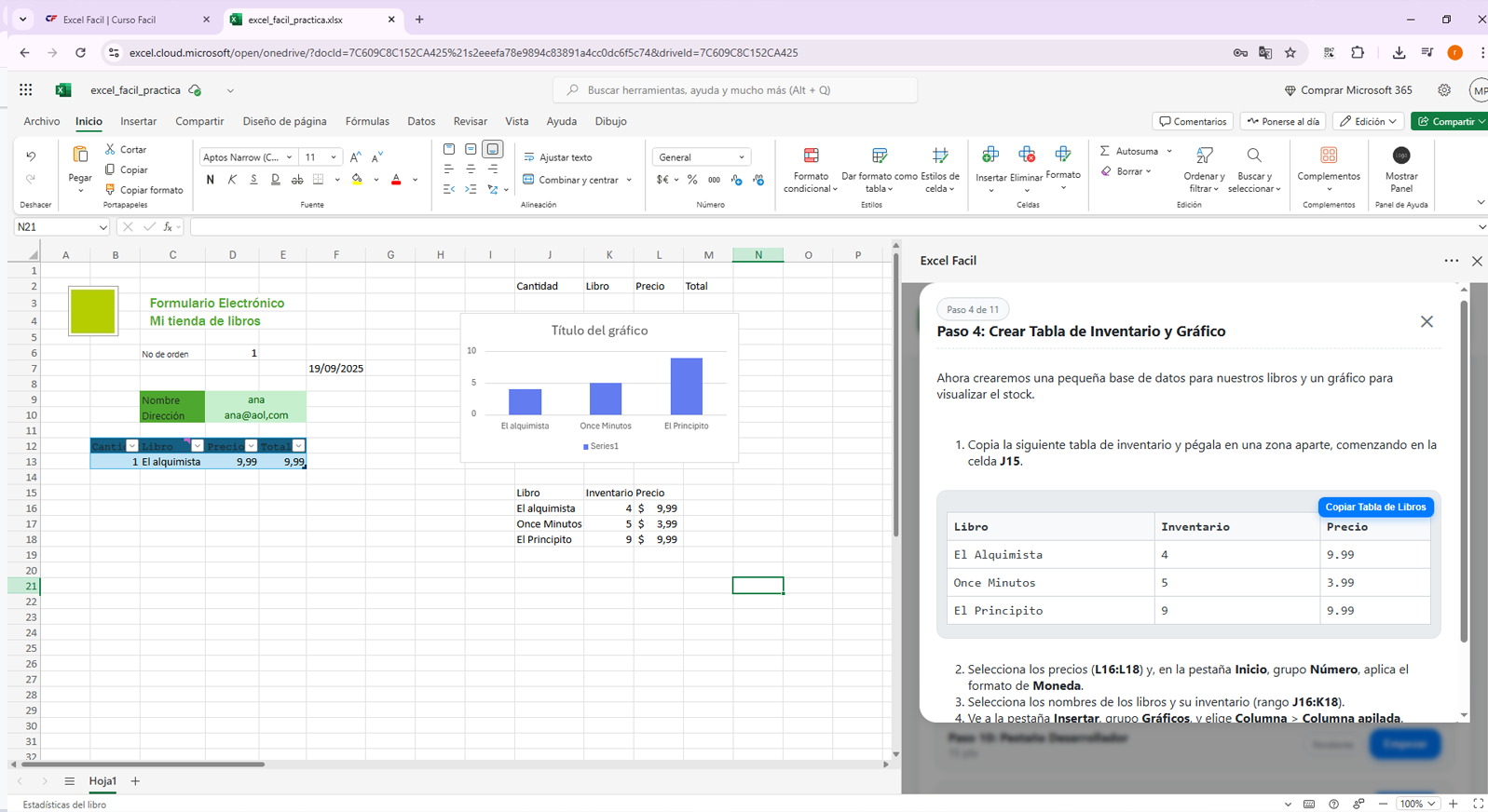Open the all sheets list icon
1488x812 pixels.
(69, 781)
